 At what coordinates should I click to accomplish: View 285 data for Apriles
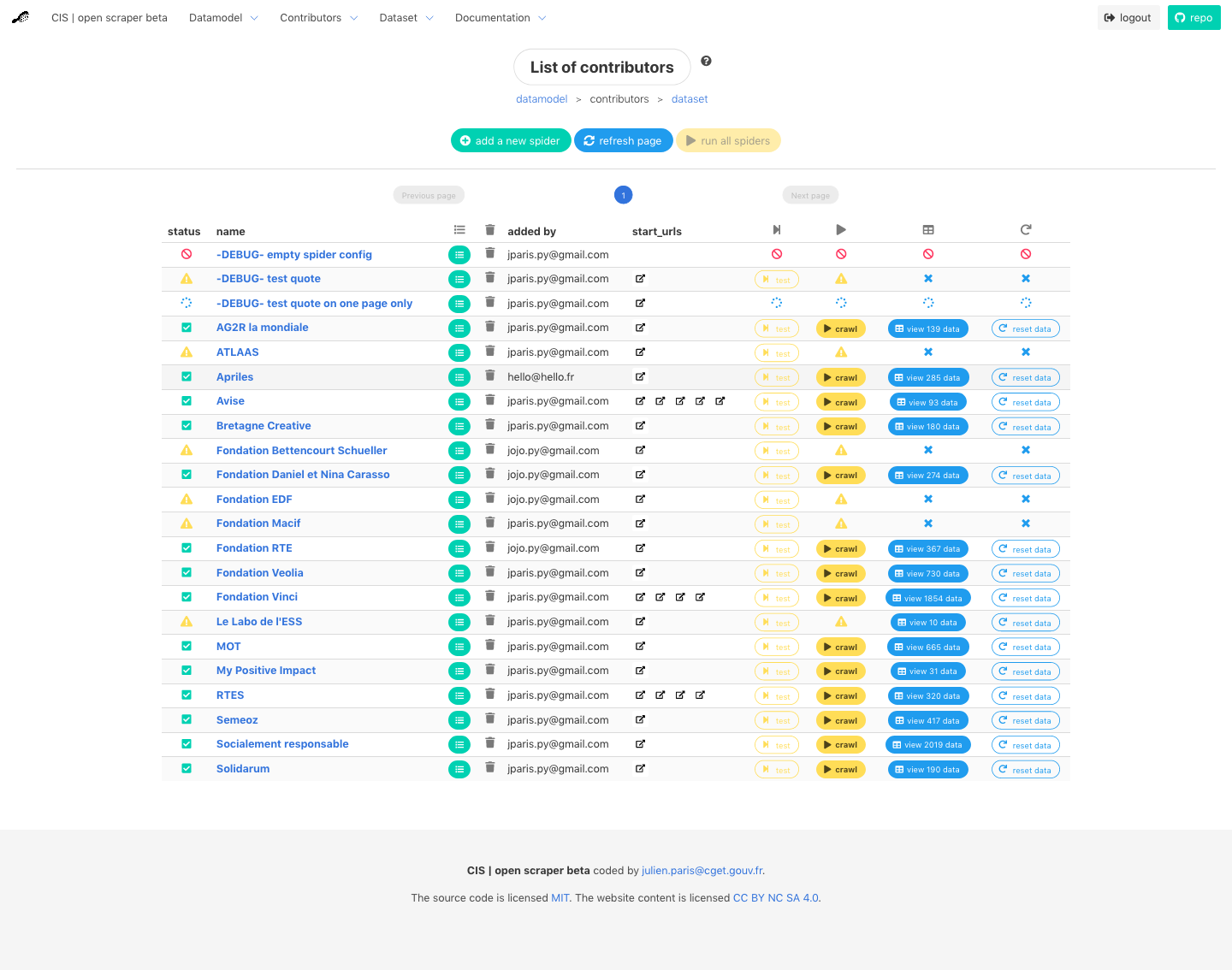pyautogui.click(x=927, y=377)
